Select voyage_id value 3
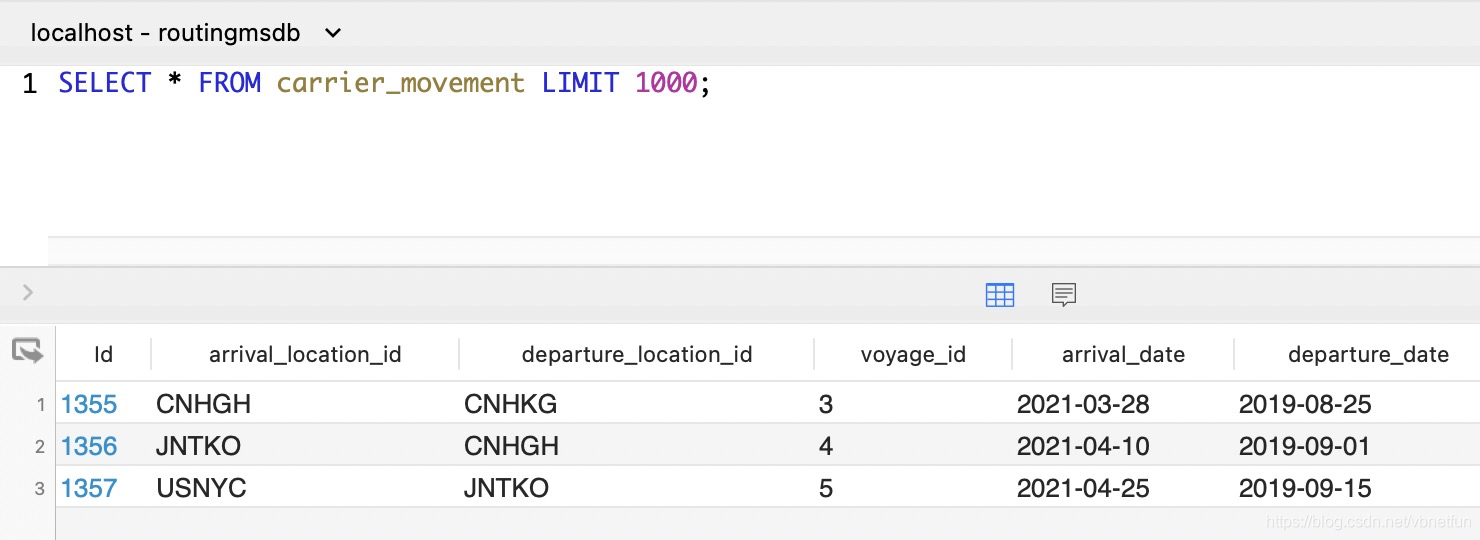1480x540 pixels. 825,404
